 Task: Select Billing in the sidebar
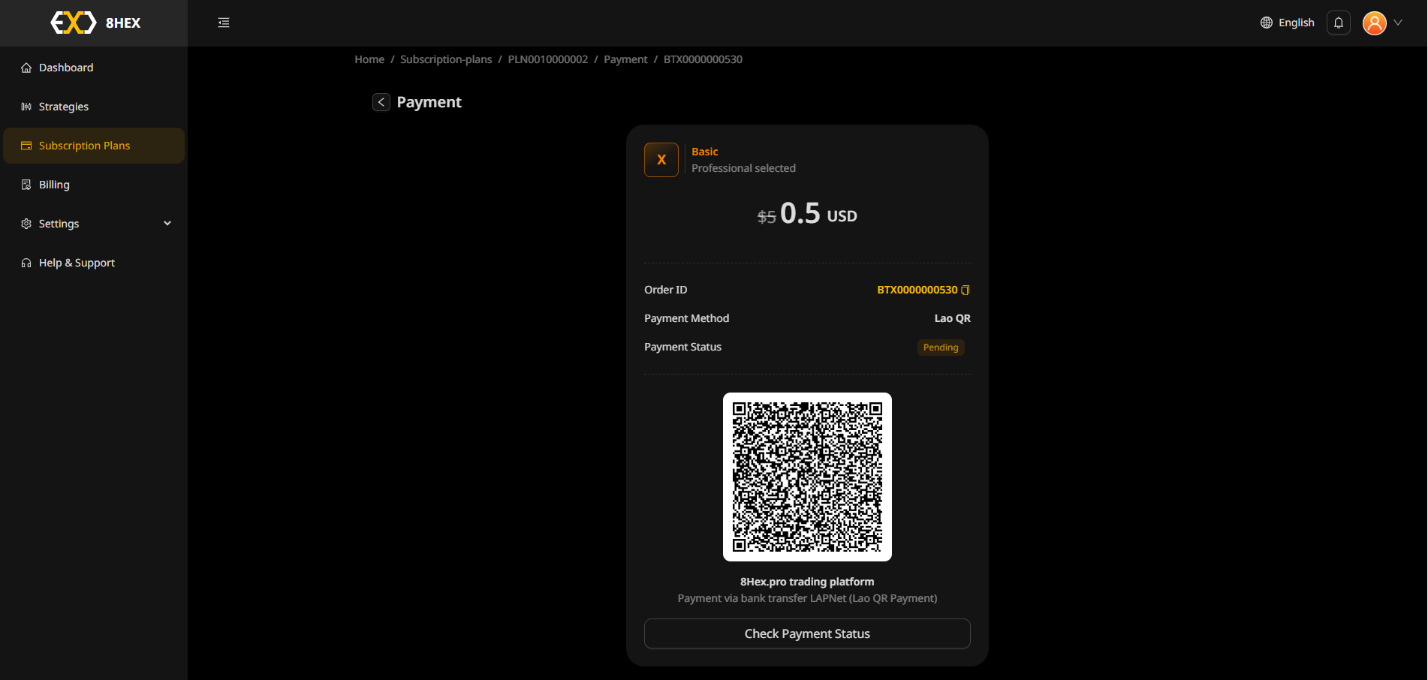54,185
